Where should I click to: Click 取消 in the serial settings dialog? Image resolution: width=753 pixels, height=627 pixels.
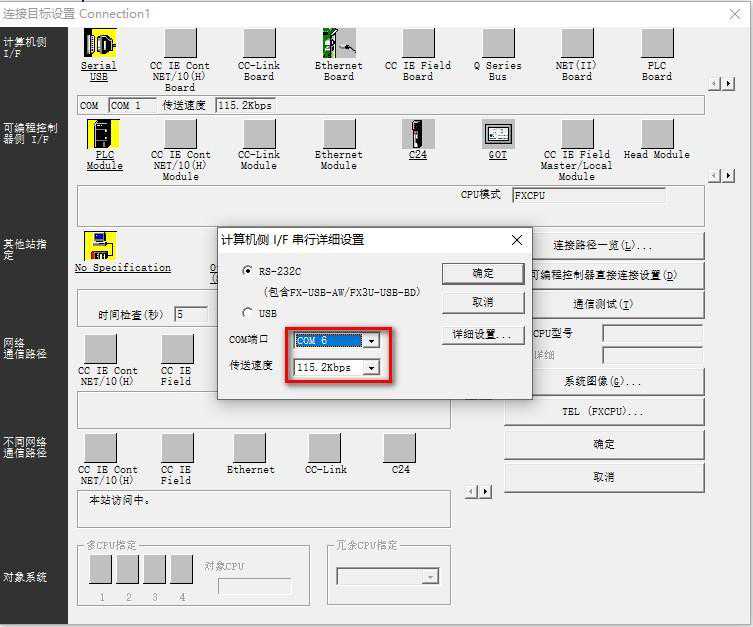tap(482, 302)
